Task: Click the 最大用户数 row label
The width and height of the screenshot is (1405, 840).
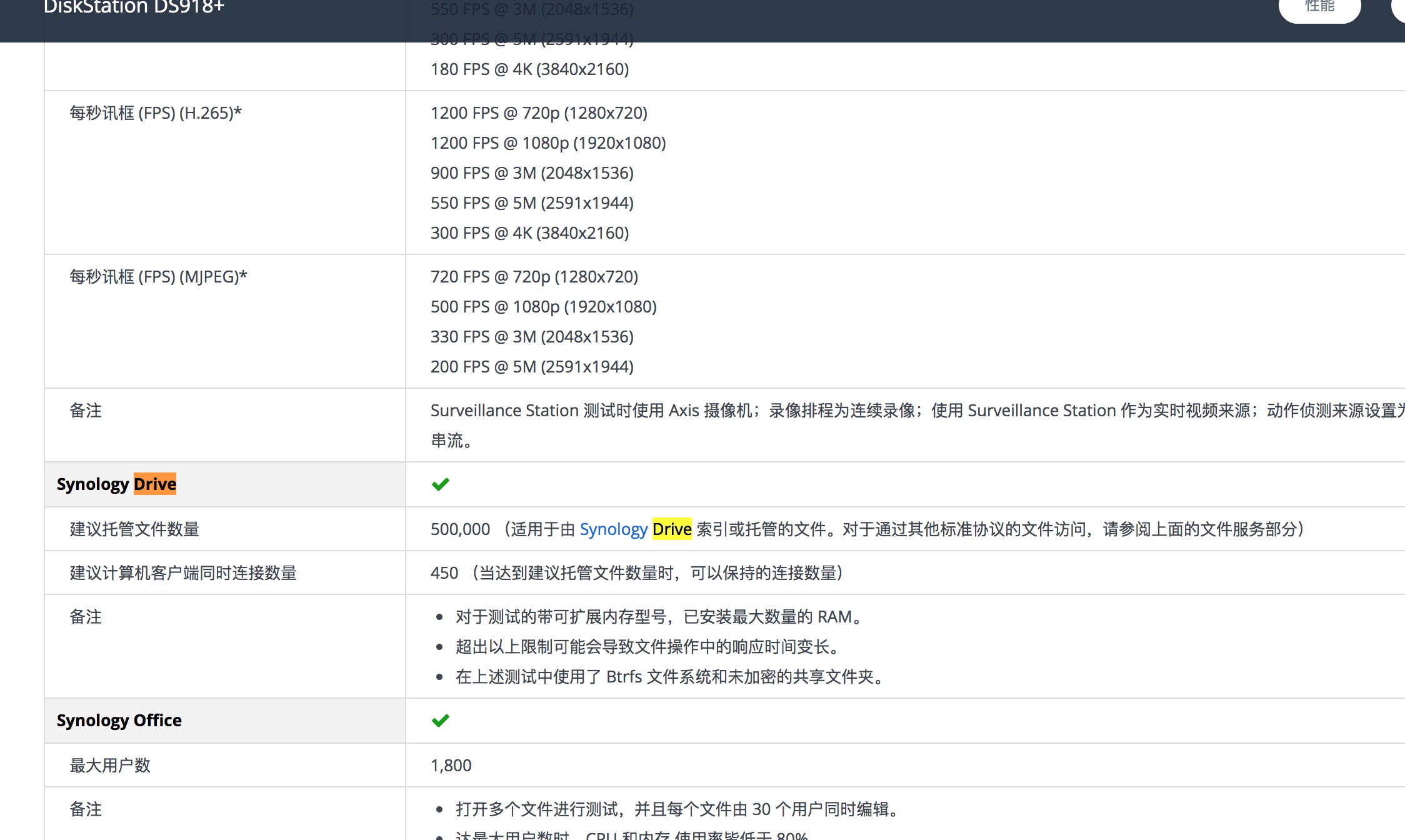Action: 110,766
